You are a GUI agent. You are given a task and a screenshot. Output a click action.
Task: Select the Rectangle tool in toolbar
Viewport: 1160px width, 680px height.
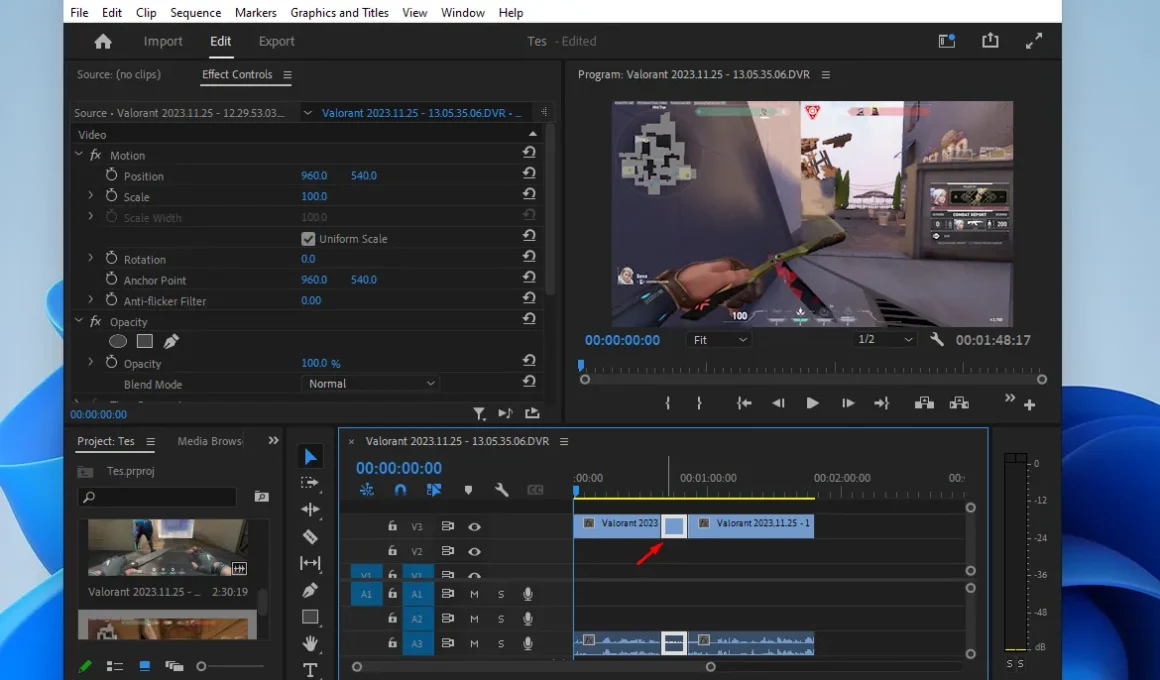310,616
